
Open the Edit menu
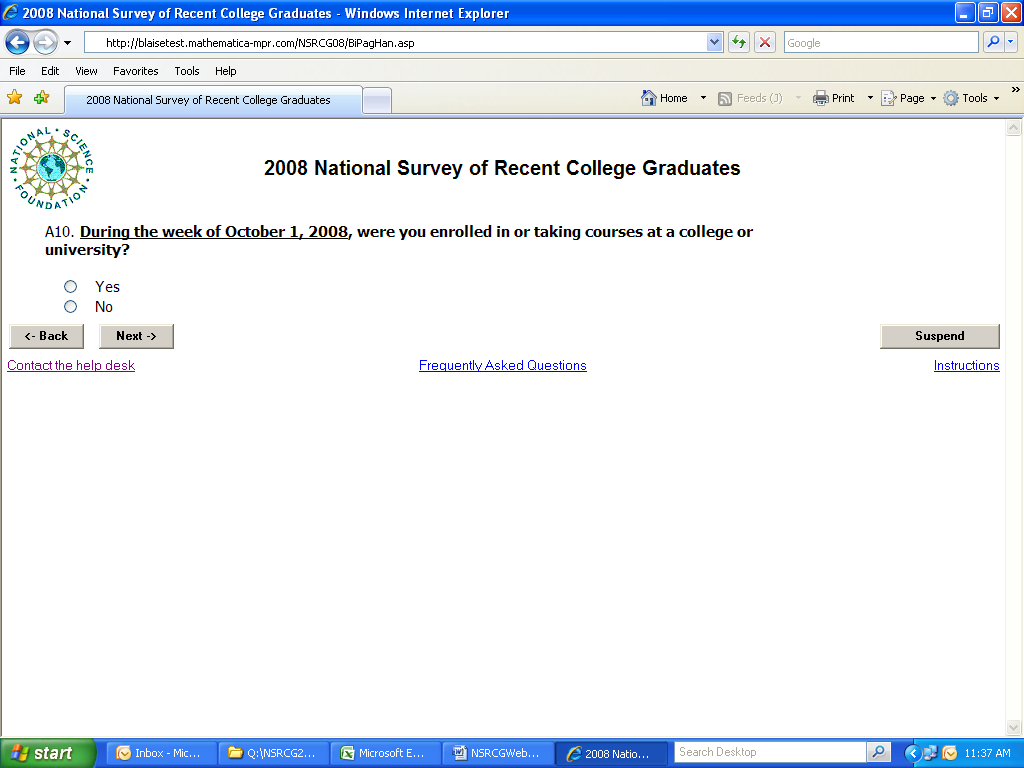[x=50, y=71]
